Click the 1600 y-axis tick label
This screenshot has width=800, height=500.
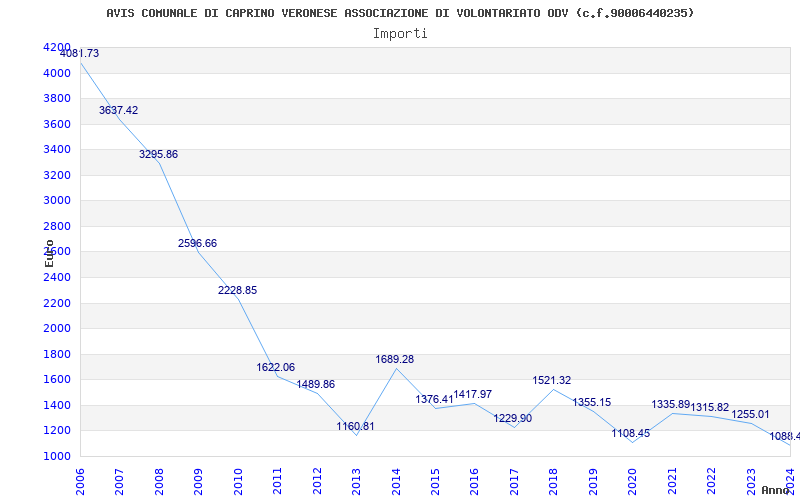(x=57, y=380)
